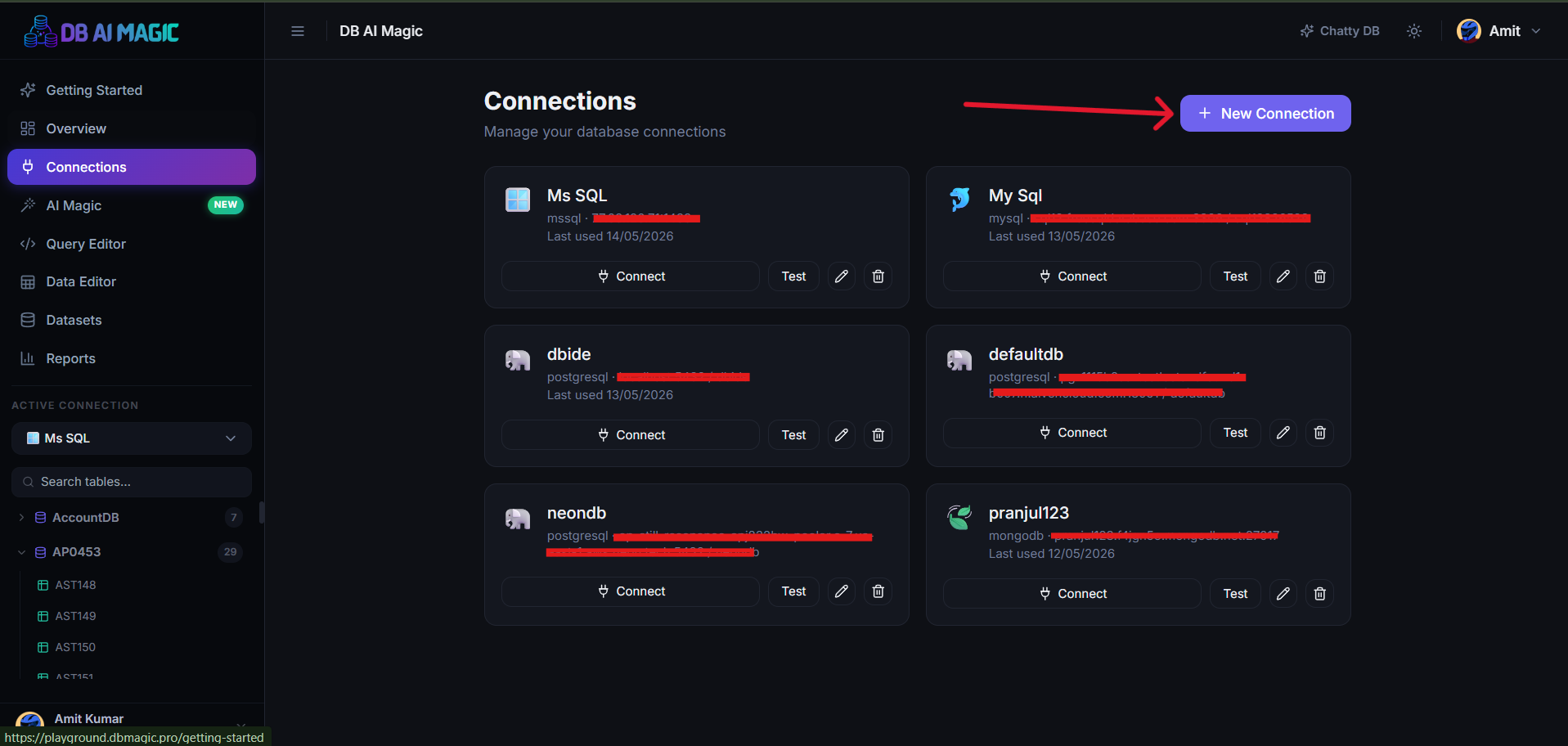Edit the pranjul123 connection
1568x746 pixels.
pyautogui.click(x=1283, y=594)
